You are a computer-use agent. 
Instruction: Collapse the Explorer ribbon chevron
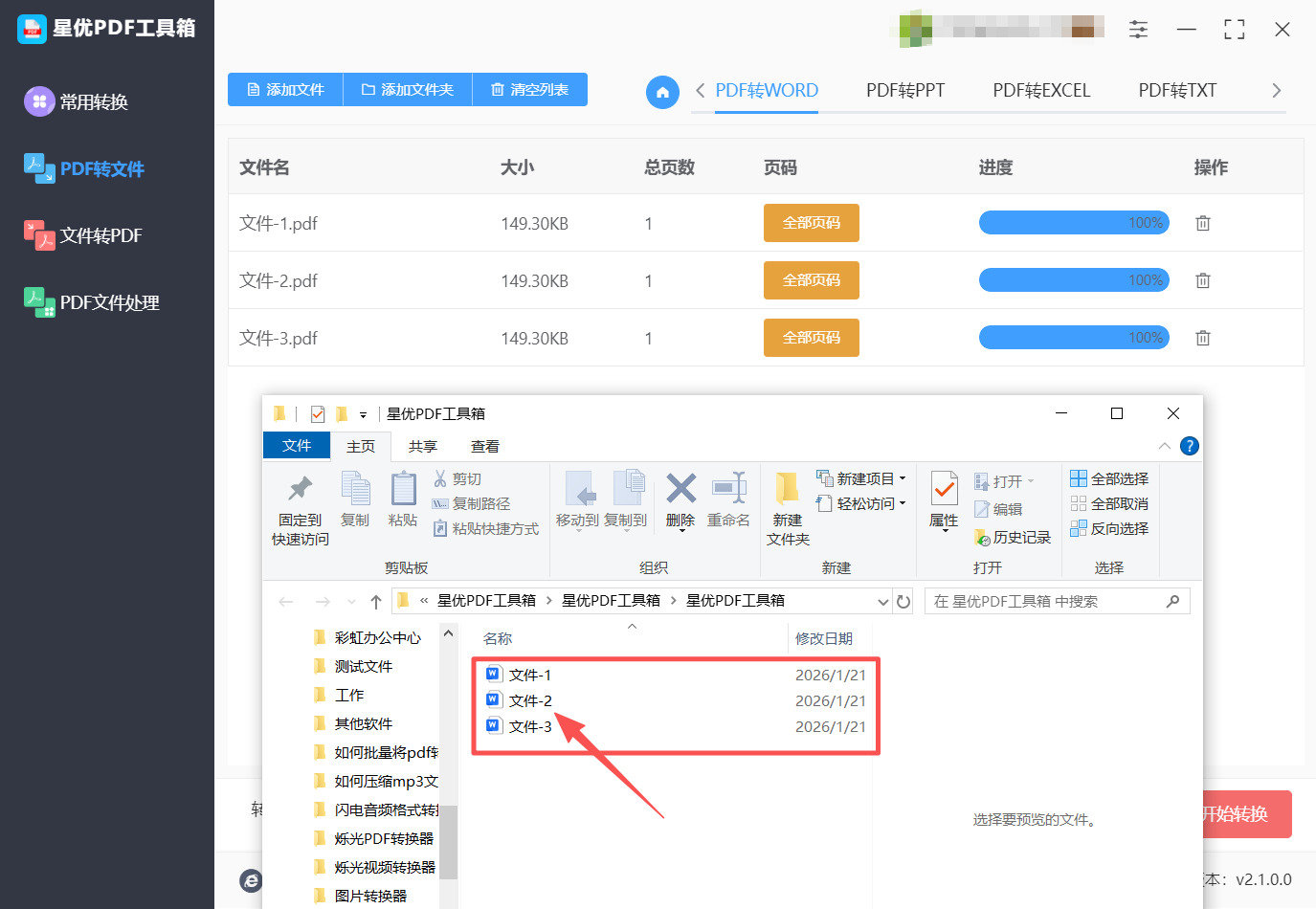click(x=1164, y=446)
